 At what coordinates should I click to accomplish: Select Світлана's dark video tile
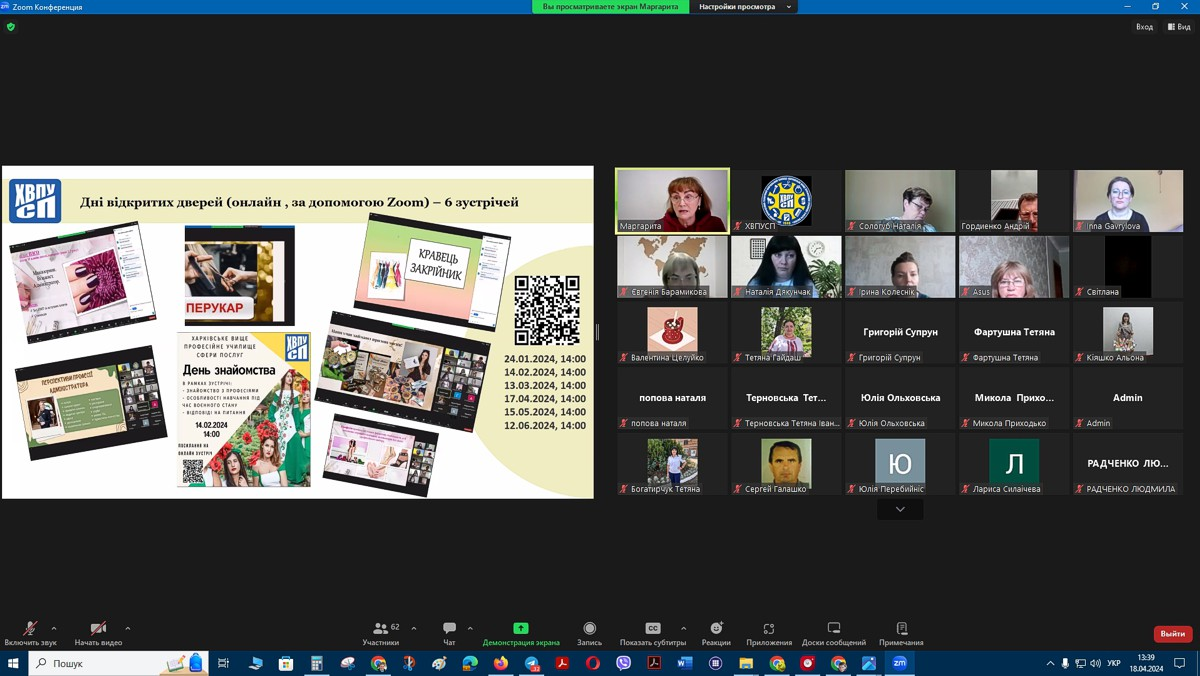1128,267
